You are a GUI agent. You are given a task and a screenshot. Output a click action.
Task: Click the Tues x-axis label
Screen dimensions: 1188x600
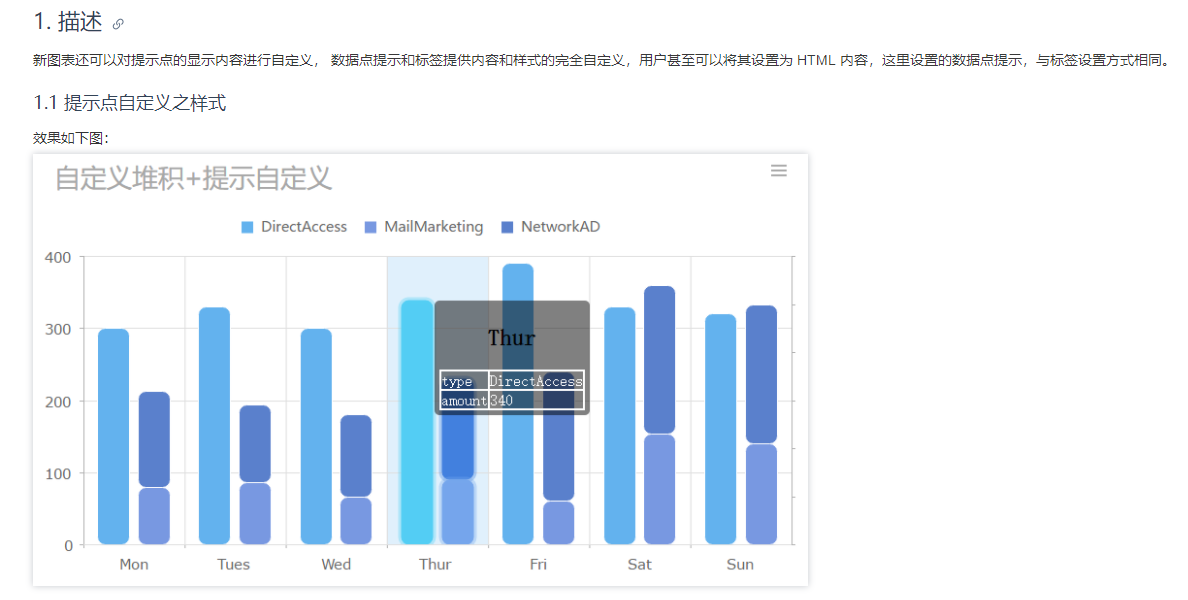tap(233, 564)
